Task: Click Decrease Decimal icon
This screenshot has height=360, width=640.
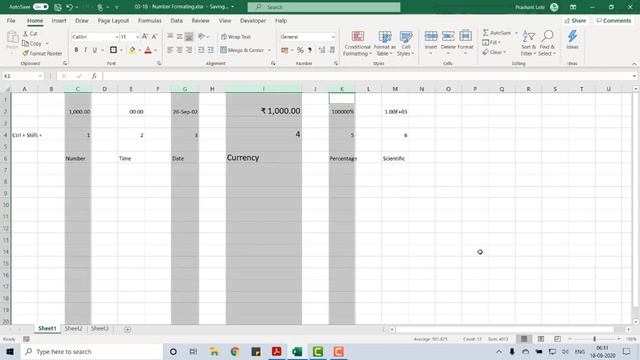Action: (x=332, y=50)
